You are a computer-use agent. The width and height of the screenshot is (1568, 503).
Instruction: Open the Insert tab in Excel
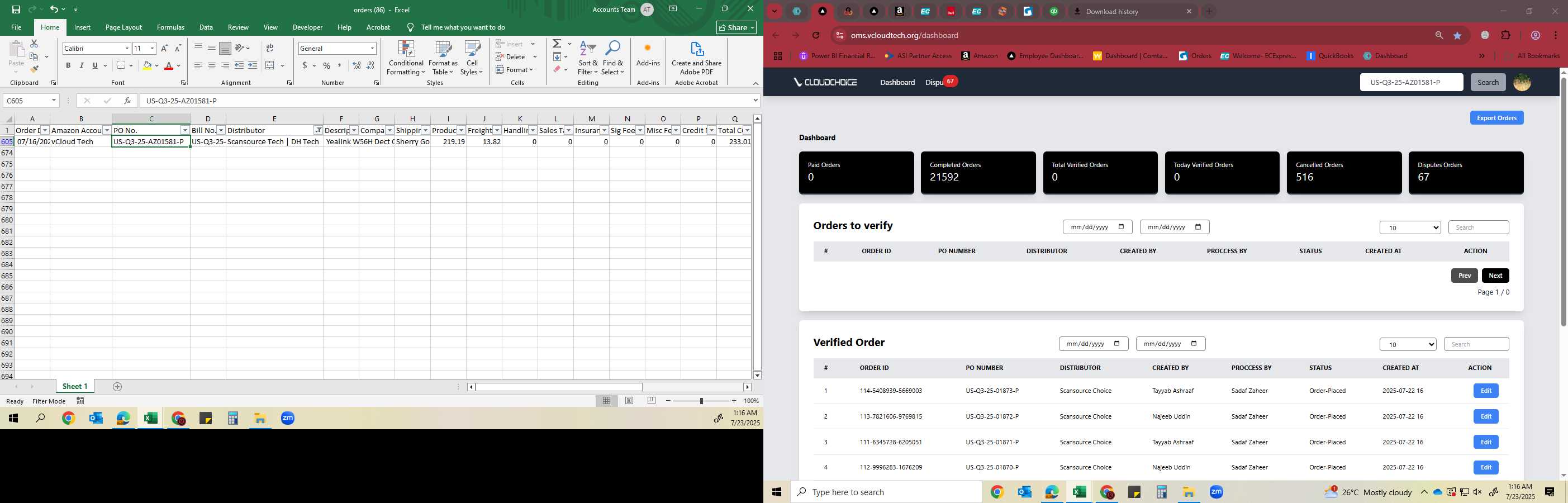82,27
